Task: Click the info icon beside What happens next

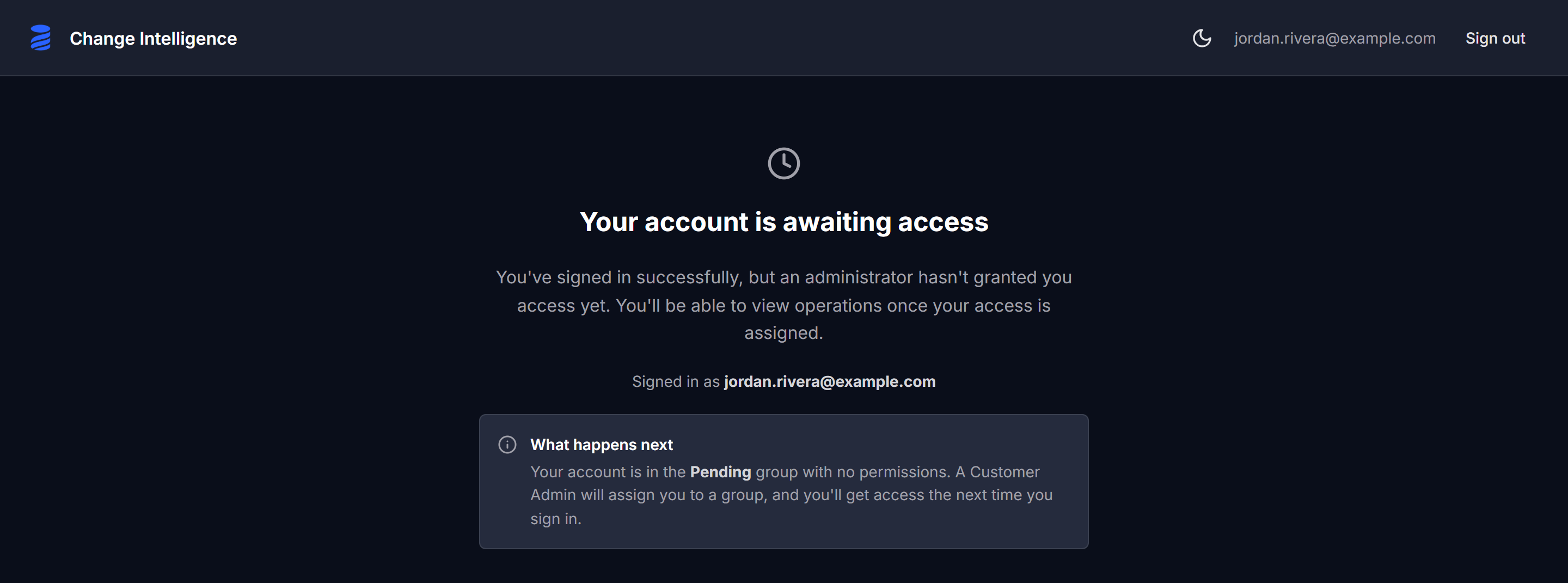Action: (x=507, y=445)
